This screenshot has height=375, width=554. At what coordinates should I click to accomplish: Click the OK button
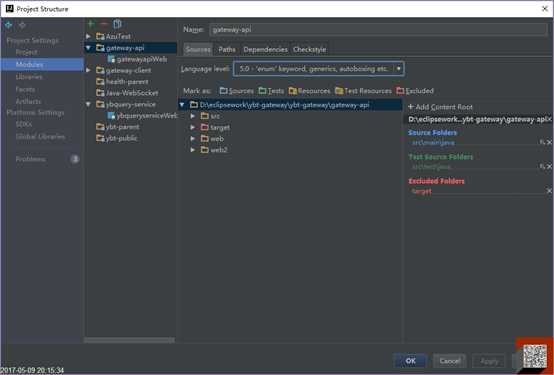[411, 361]
